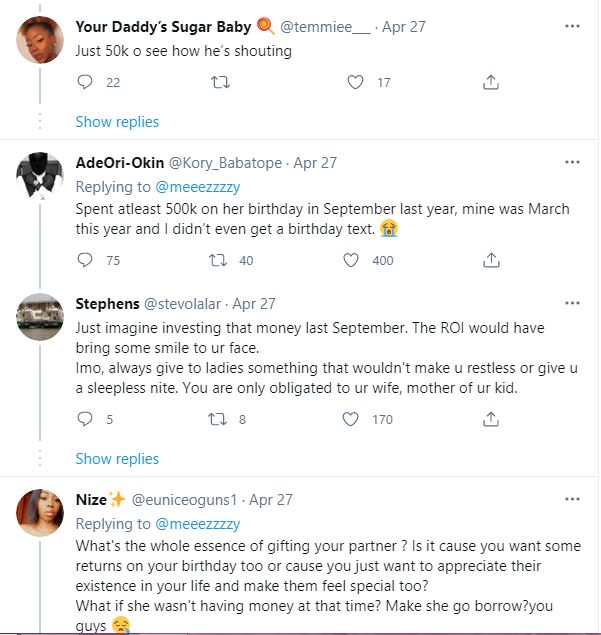Open more options on AdeOri-Okin's tweet

(x=571, y=162)
